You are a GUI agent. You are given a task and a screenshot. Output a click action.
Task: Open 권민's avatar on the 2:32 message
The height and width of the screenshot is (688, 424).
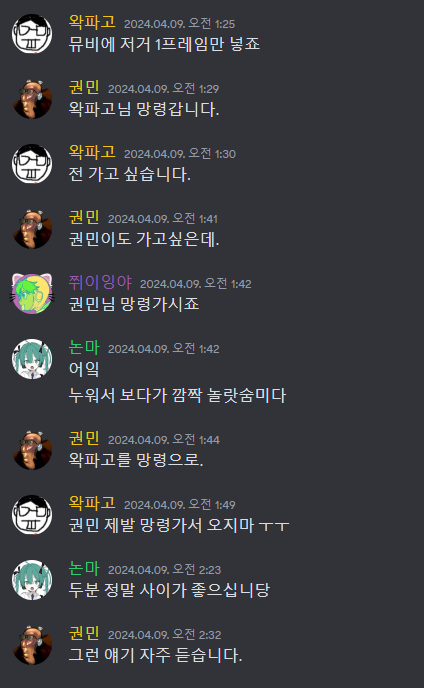point(32,645)
